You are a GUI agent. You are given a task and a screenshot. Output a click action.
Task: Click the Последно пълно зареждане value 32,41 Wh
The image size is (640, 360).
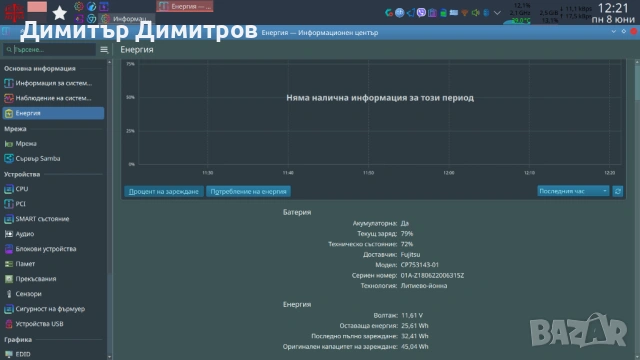click(415, 336)
